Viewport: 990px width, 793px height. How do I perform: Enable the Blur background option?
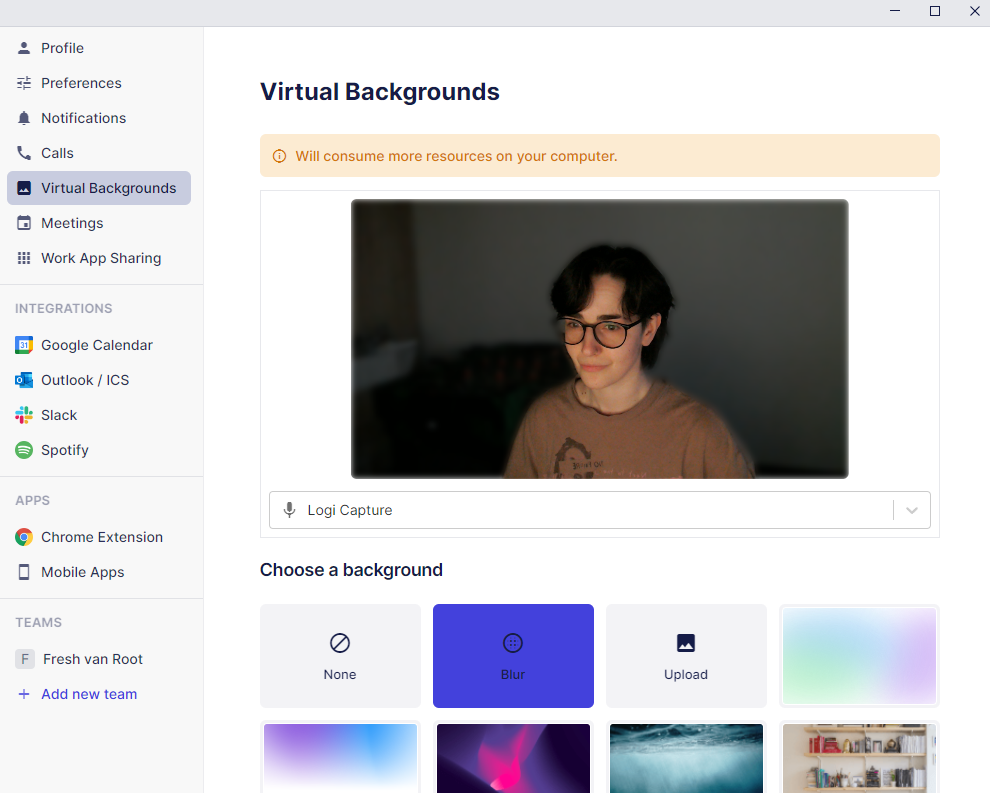(513, 656)
